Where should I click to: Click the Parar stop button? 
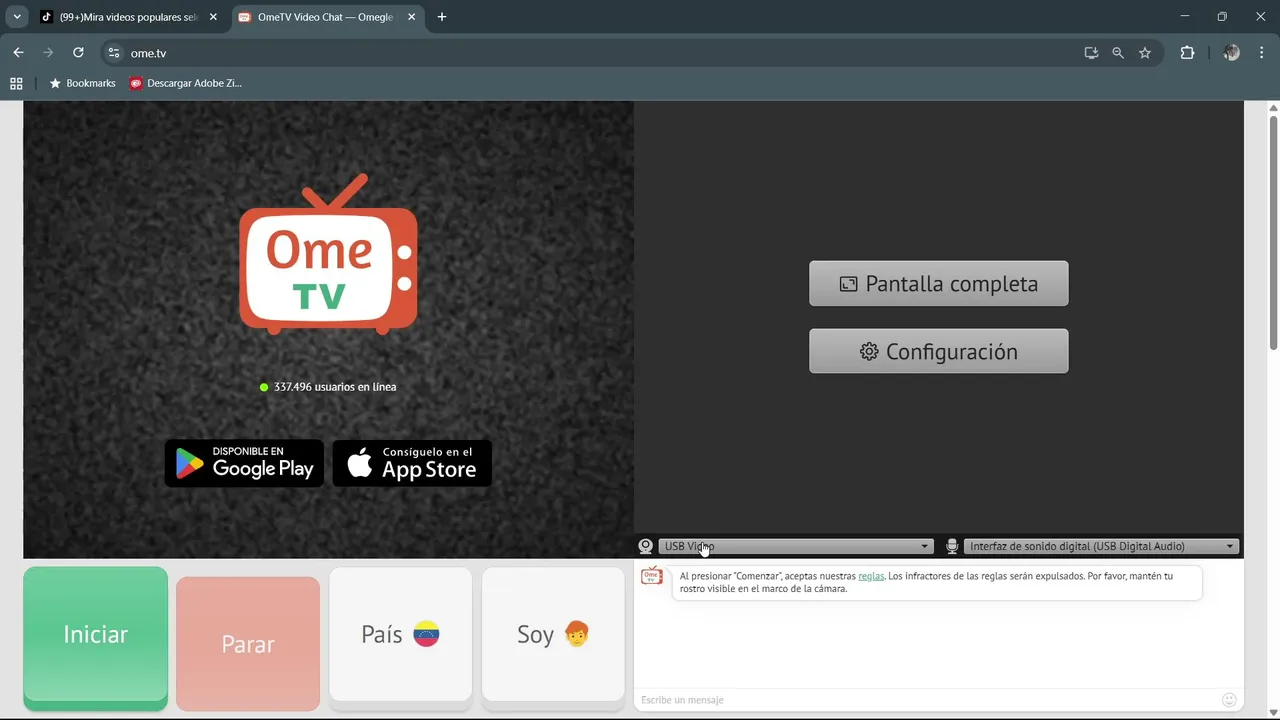(248, 643)
